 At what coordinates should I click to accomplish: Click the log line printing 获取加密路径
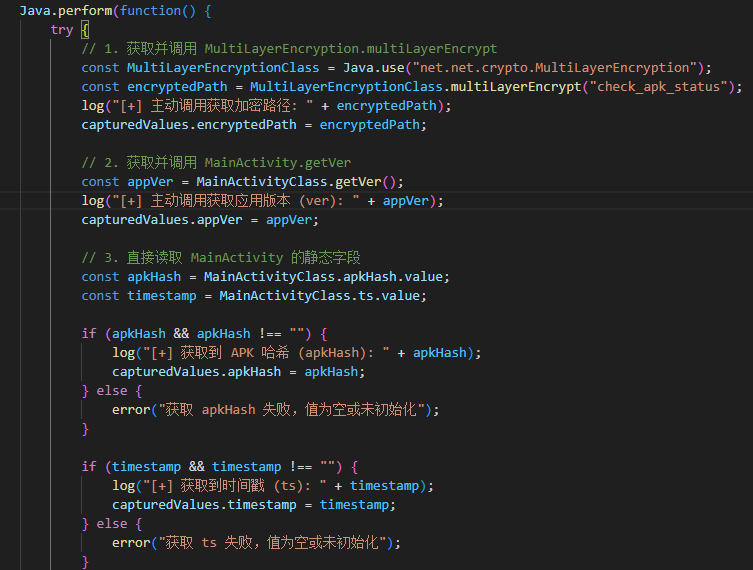267,106
